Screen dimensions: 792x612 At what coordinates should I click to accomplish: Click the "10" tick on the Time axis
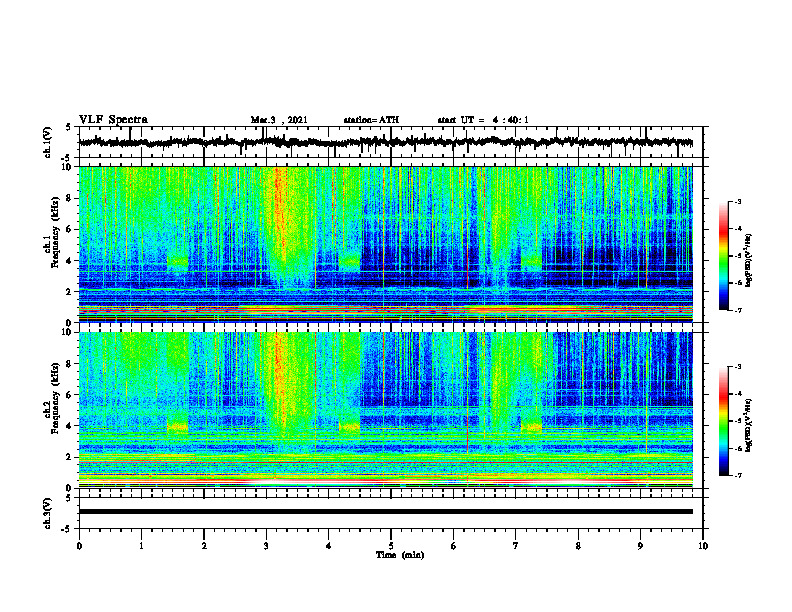pos(703,546)
